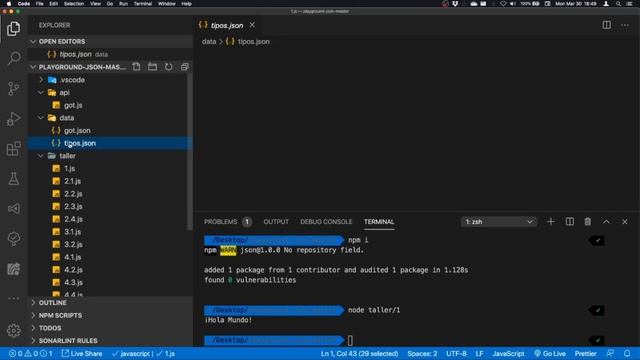Image resolution: width=640 pixels, height=360 pixels.
Task: Switch to the Output tab
Action: coord(276,222)
